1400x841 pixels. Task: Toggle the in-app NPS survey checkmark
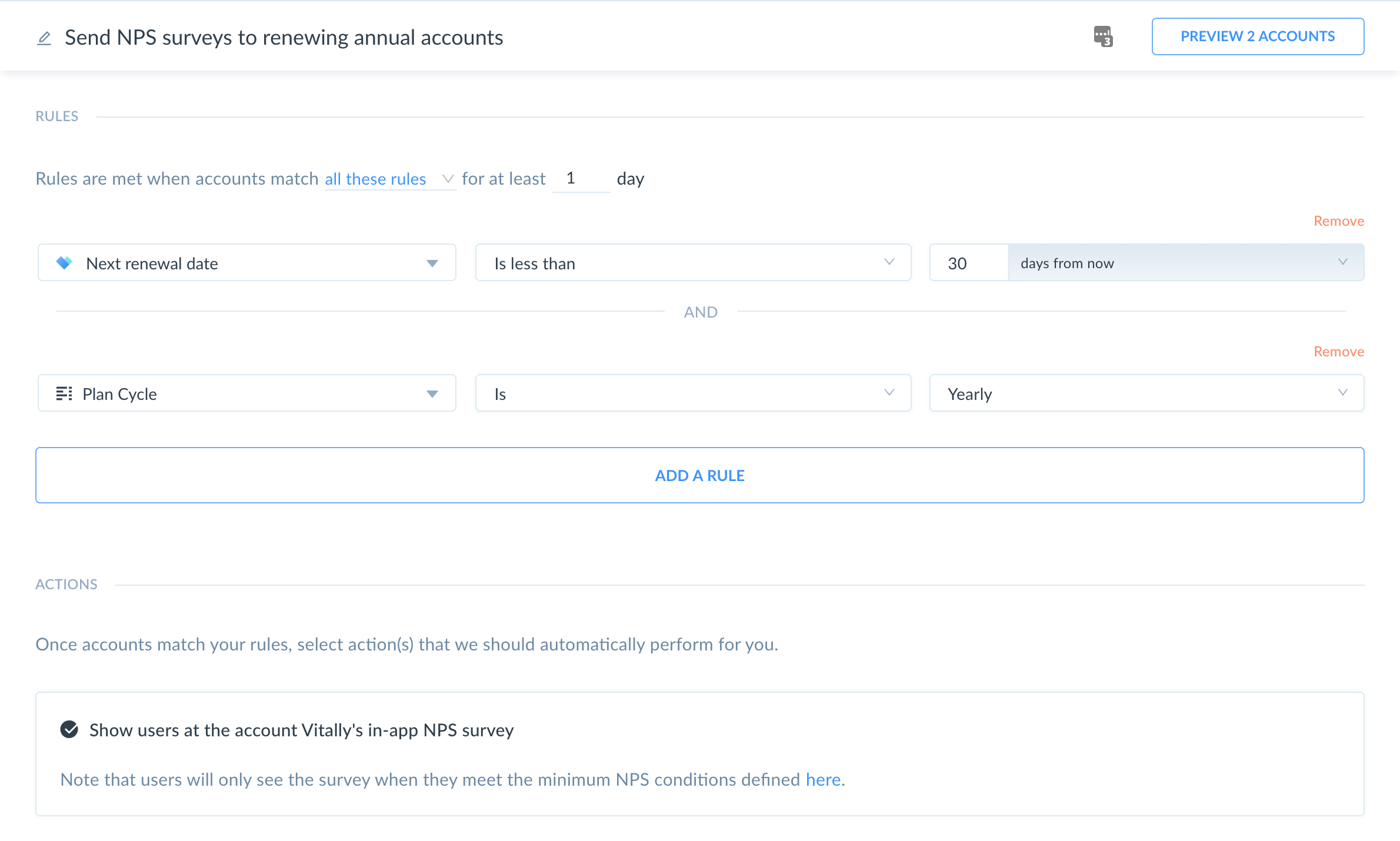(x=69, y=729)
